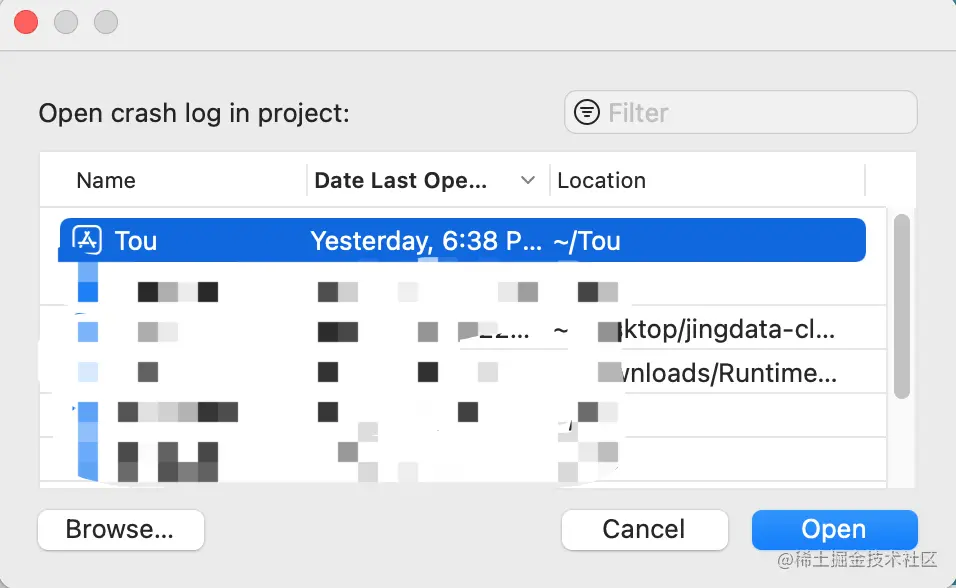Toggle sort chevron in Date Last Opened column
This screenshot has width=956, height=588.
point(528,181)
